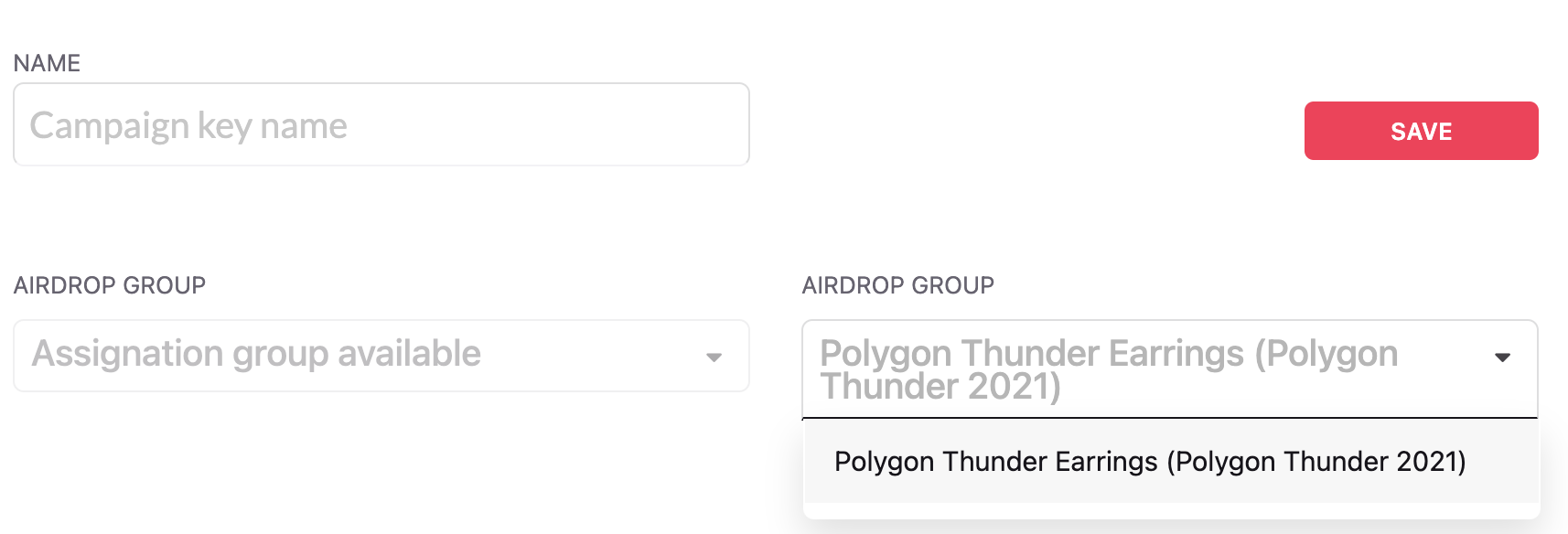Click the Campaign key name input field
1568x534 pixels.
click(x=381, y=125)
